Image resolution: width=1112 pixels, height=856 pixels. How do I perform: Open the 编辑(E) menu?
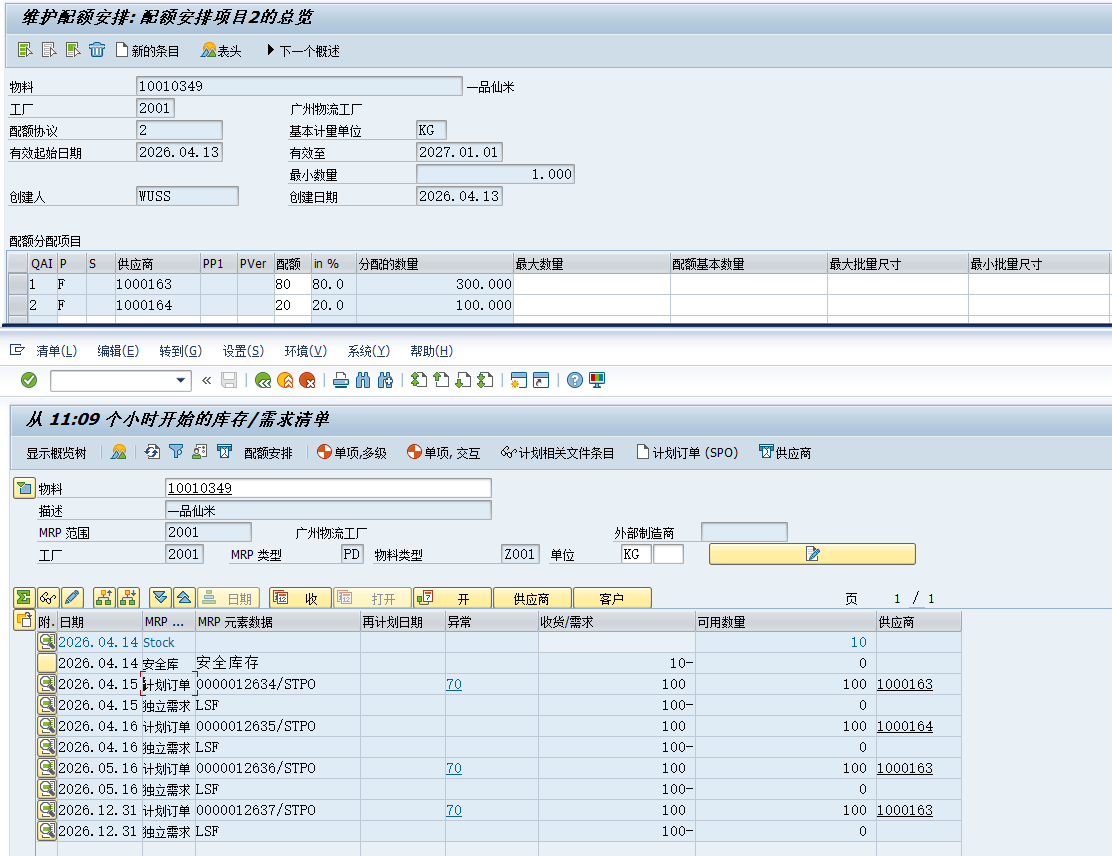tap(117, 351)
